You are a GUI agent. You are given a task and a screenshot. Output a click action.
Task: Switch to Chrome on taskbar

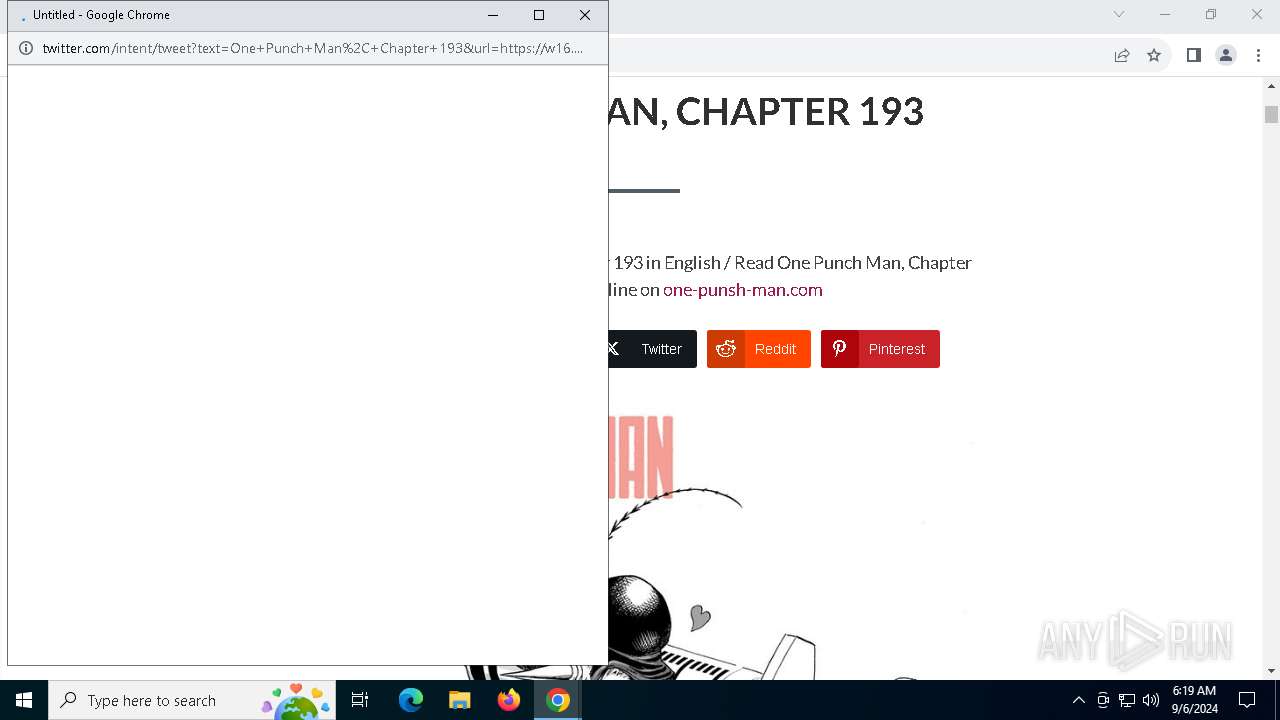(558, 700)
